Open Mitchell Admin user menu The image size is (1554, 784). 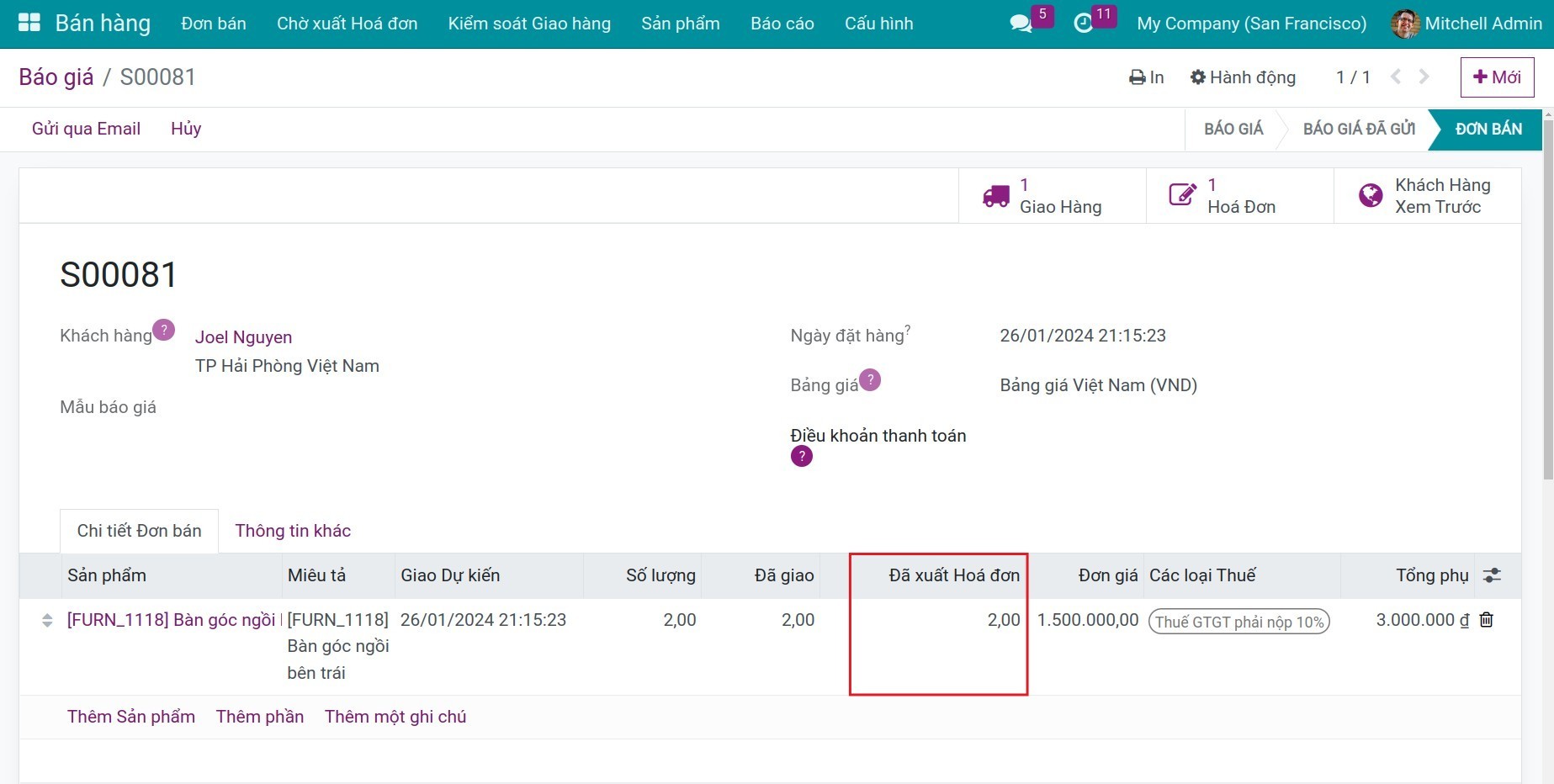tap(1466, 24)
